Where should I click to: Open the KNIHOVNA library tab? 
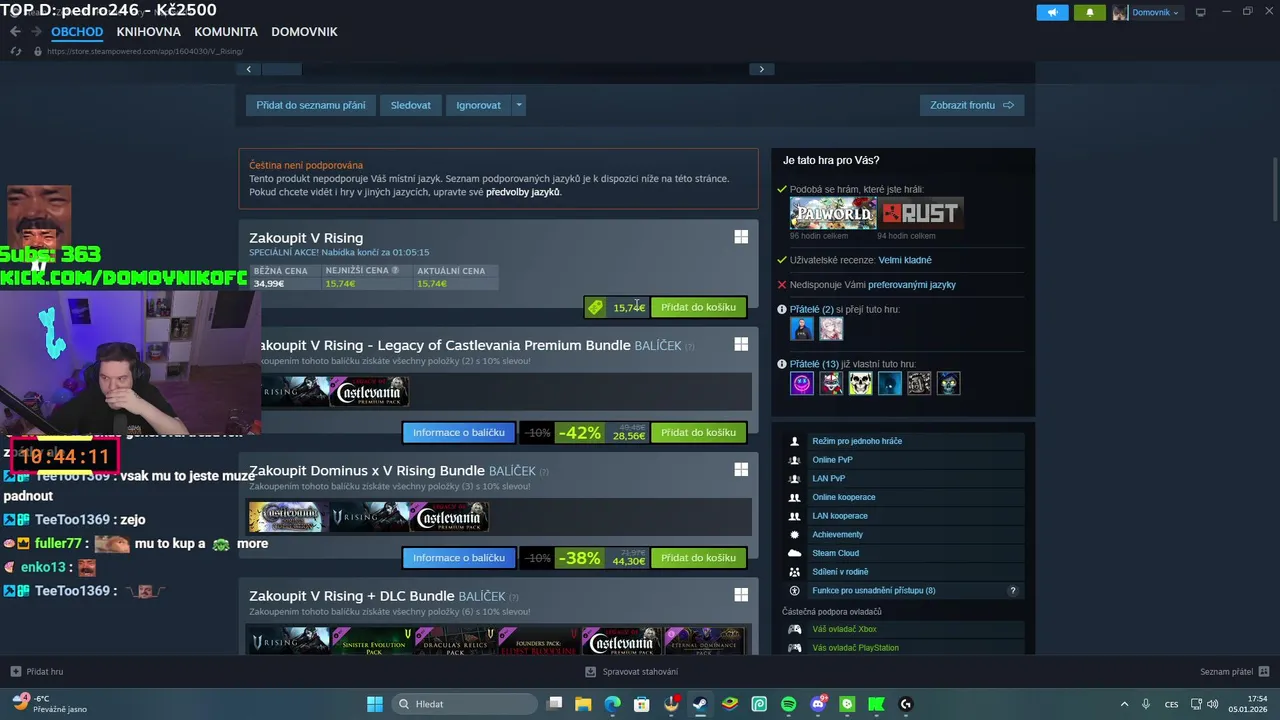(148, 31)
